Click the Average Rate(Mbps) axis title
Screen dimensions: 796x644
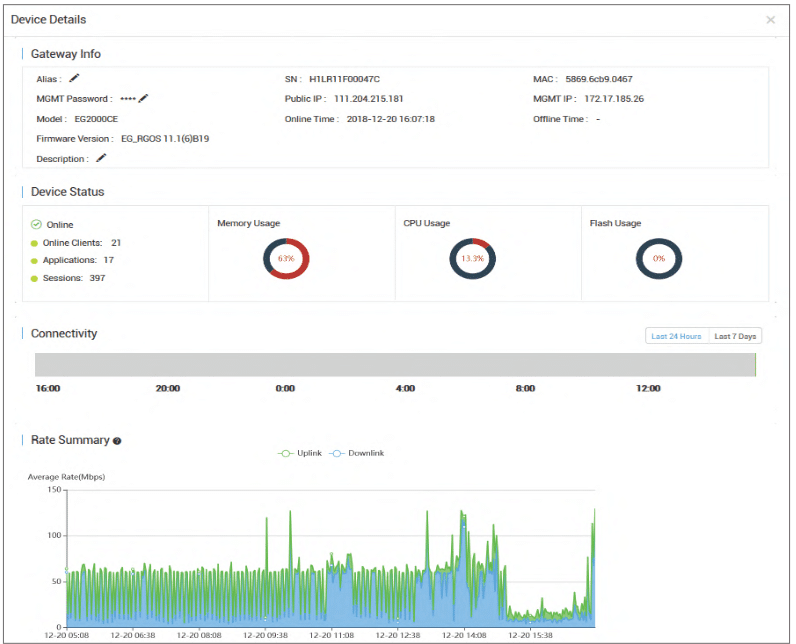click(x=66, y=477)
